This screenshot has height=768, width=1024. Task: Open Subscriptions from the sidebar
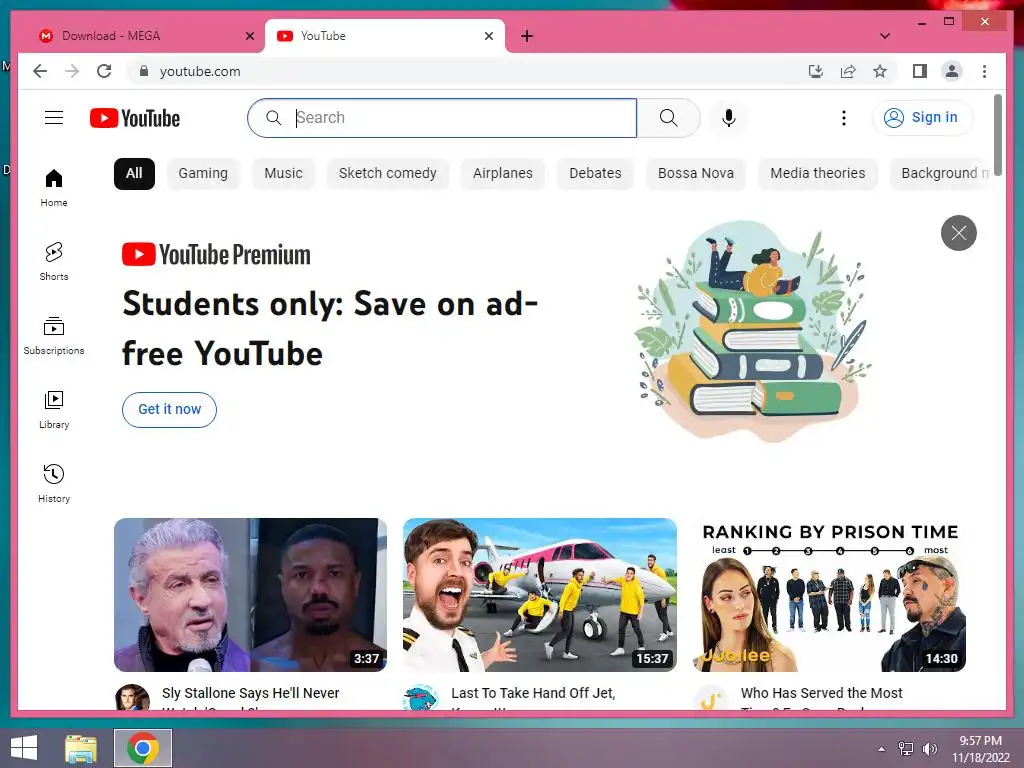pyautogui.click(x=54, y=336)
